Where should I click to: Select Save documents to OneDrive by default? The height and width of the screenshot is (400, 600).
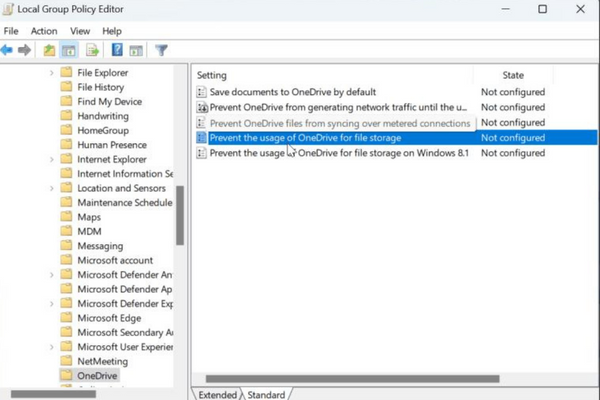click(293, 92)
